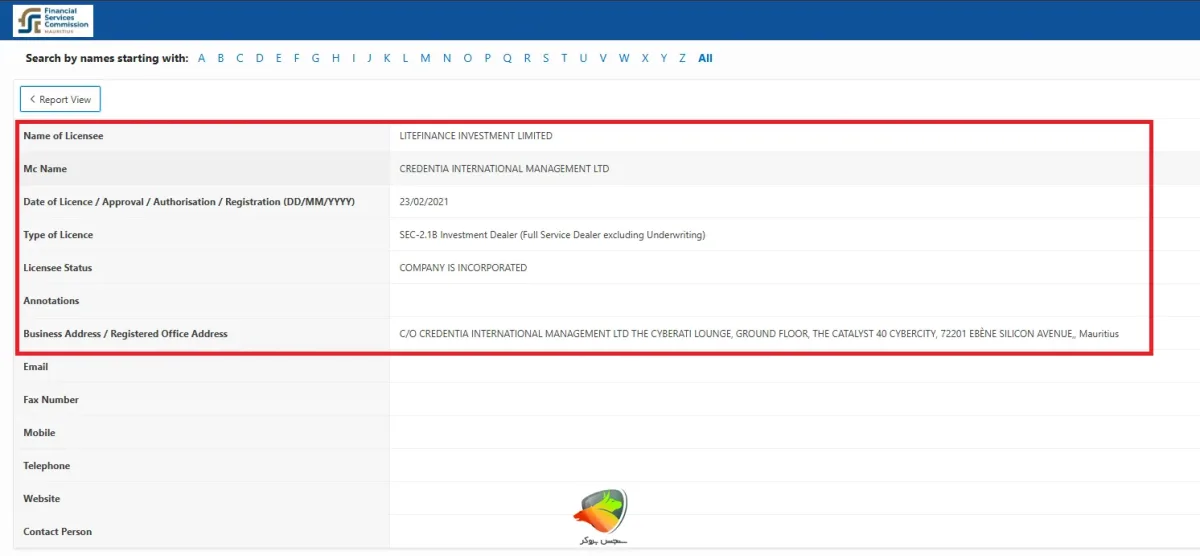Filter names starting with letter B

[221, 58]
